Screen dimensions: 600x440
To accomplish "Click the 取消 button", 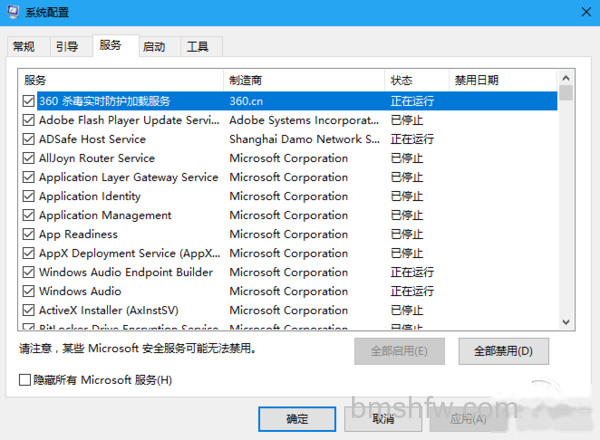I will (x=383, y=419).
